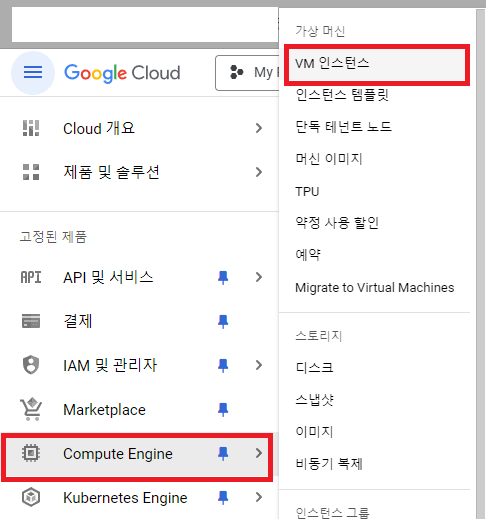This screenshot has width=486, height=519.
Task: Click the 가상 머신 section heading
Action: point(320,31)
